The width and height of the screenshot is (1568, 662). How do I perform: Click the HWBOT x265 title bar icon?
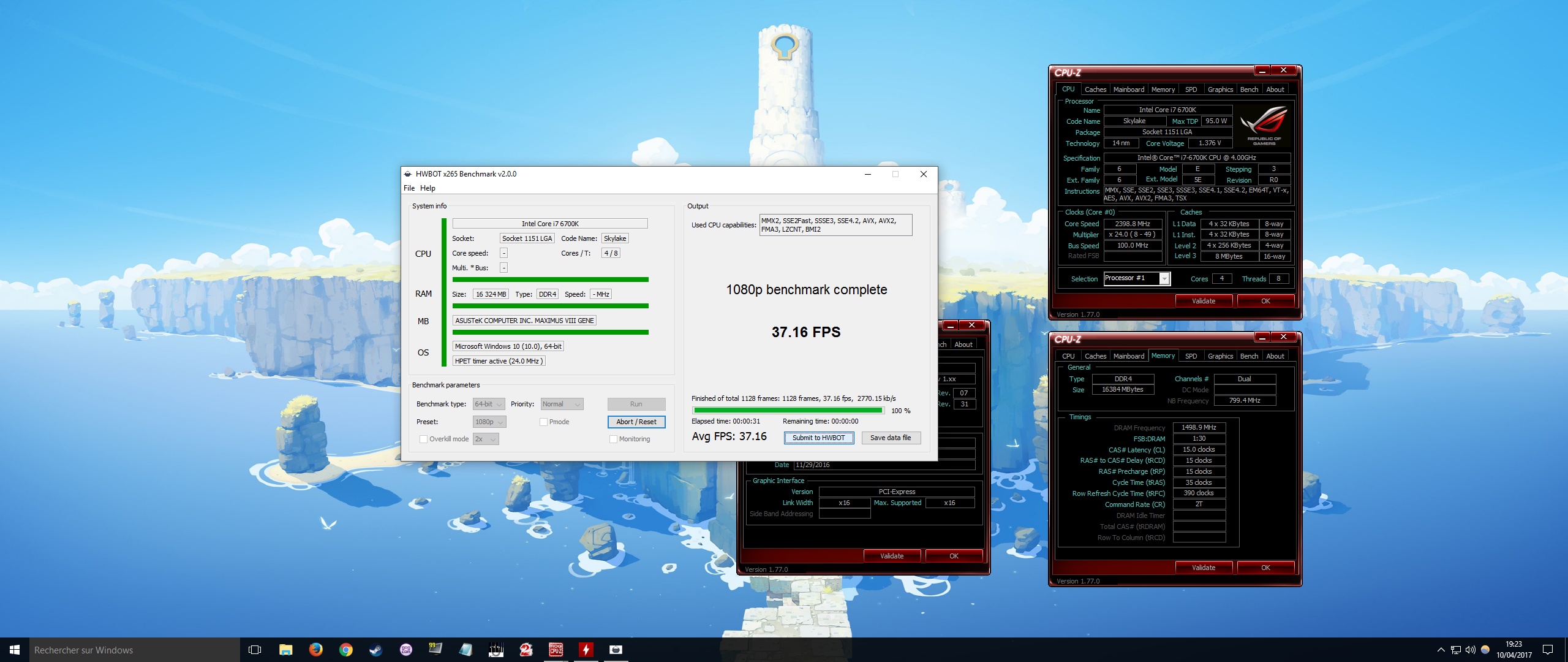tap(408, 174)
